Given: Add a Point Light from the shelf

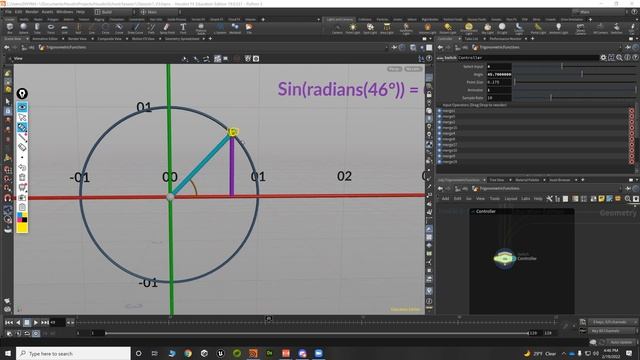Looking at the screenshot, I should (353, 29).
